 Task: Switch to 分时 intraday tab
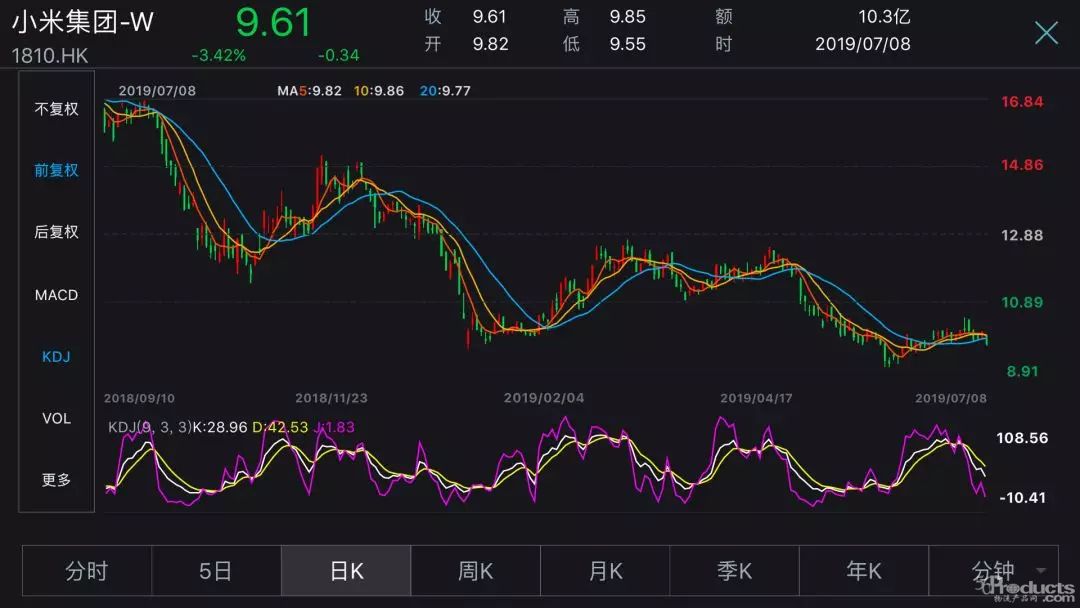click(86, 571)
